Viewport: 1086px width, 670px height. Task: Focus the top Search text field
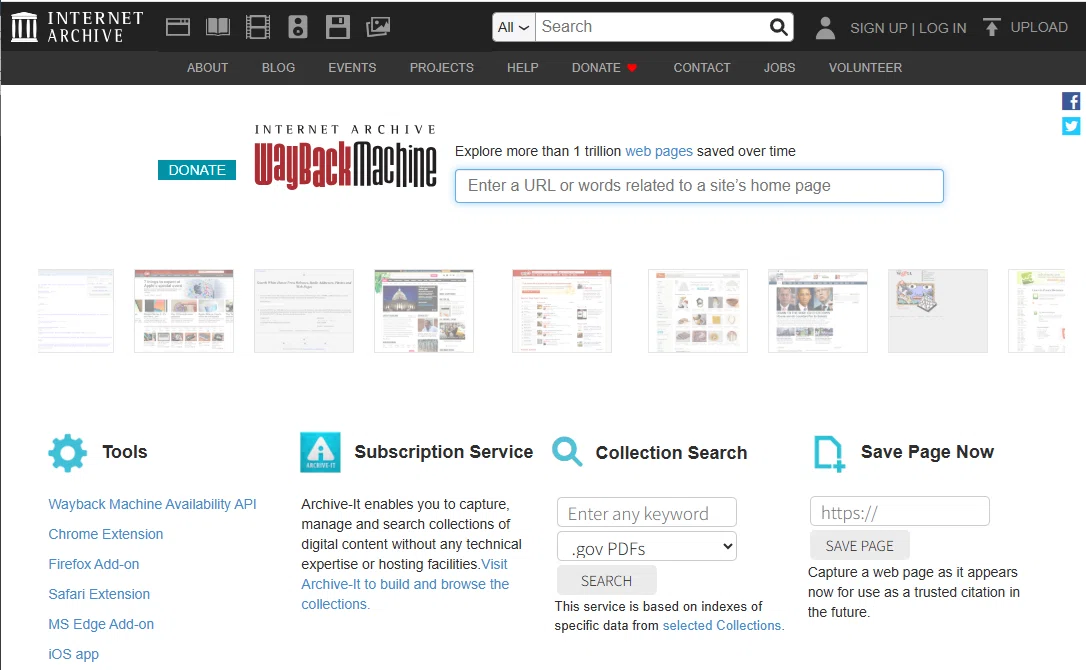pos(651,27)
